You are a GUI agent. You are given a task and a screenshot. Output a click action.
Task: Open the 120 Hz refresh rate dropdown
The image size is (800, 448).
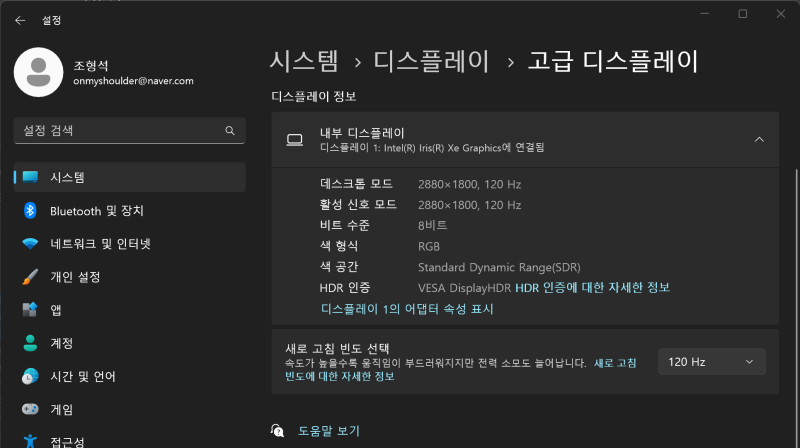(712, 362)
